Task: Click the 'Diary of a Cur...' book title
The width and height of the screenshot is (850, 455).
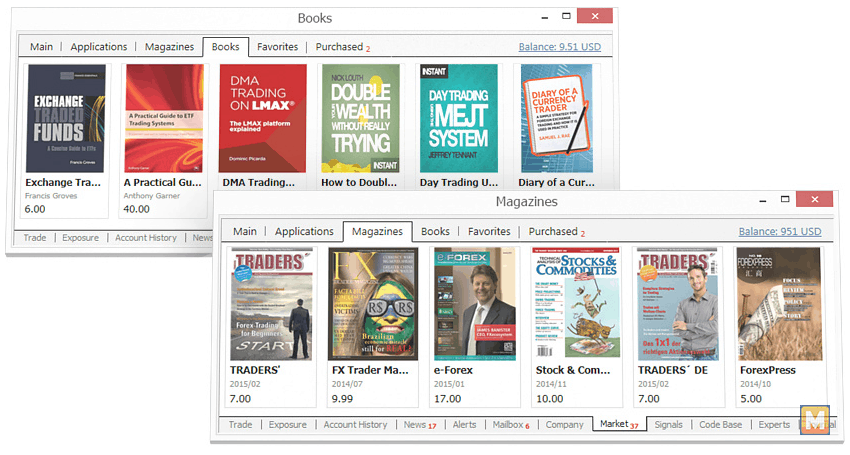Action: 556,183
